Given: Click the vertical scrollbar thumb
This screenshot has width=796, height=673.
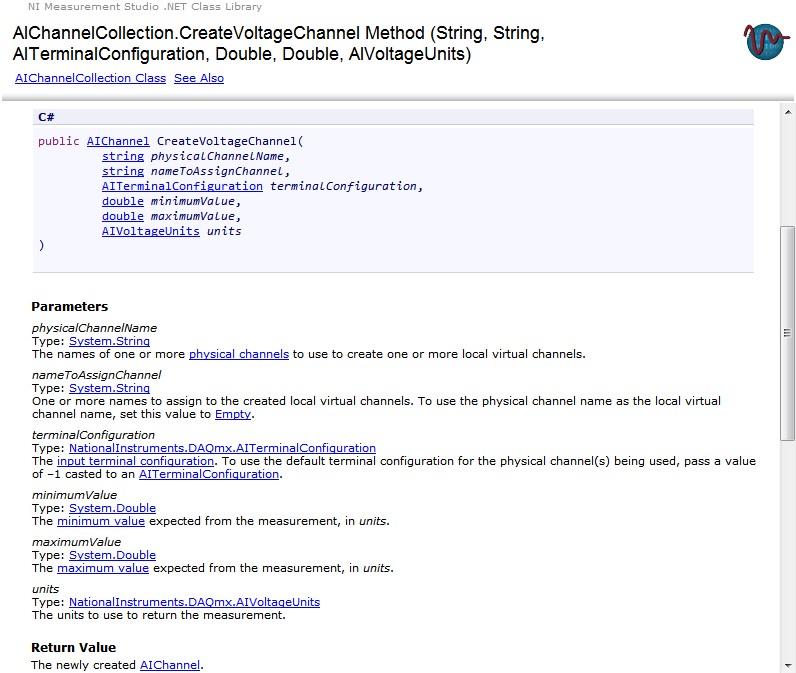Looking at the screenshot, I should pyautogui.click(x=787, y=333).
